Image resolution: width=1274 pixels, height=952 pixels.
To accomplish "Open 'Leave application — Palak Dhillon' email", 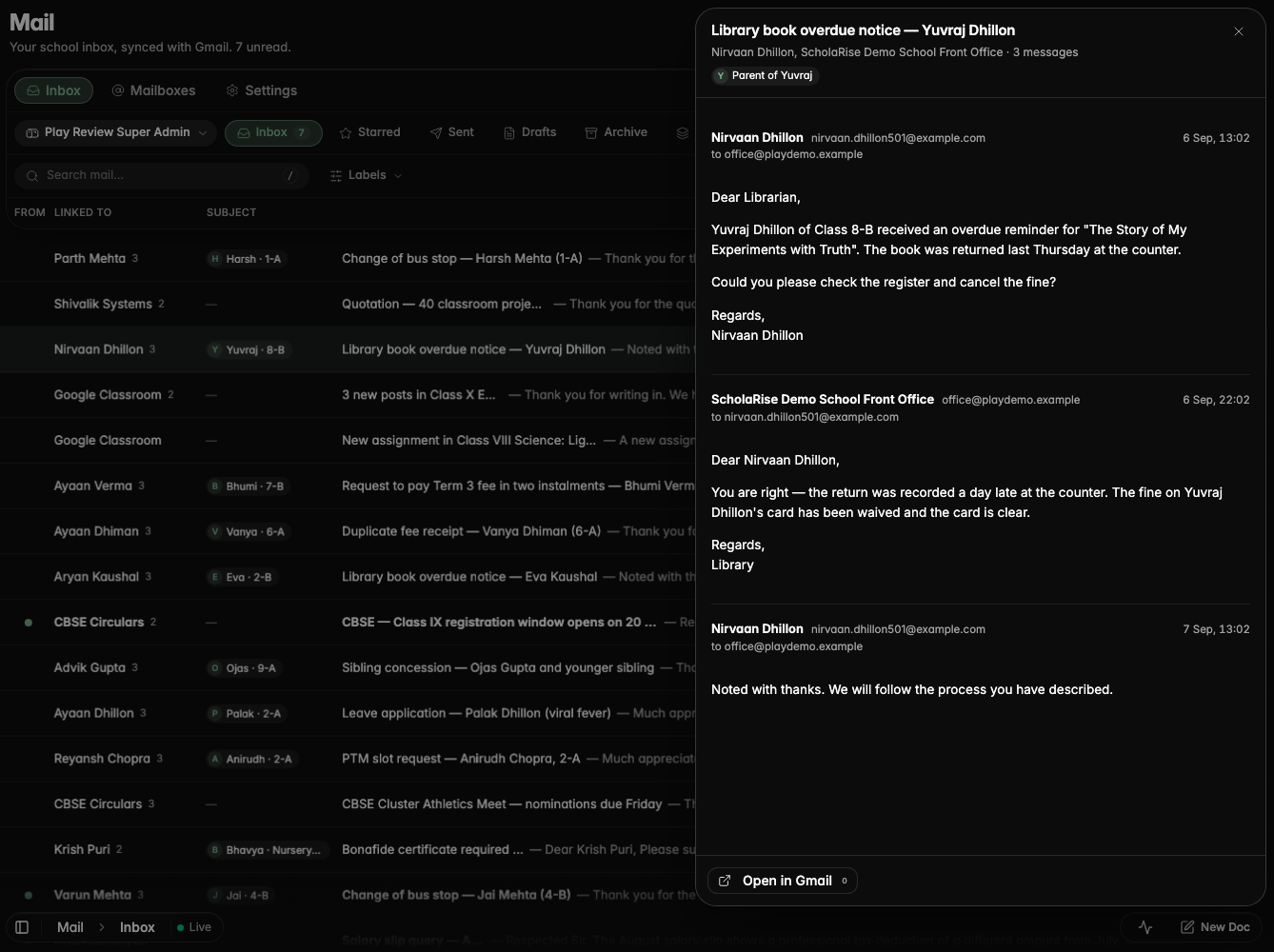I will (x=348, y=713).
